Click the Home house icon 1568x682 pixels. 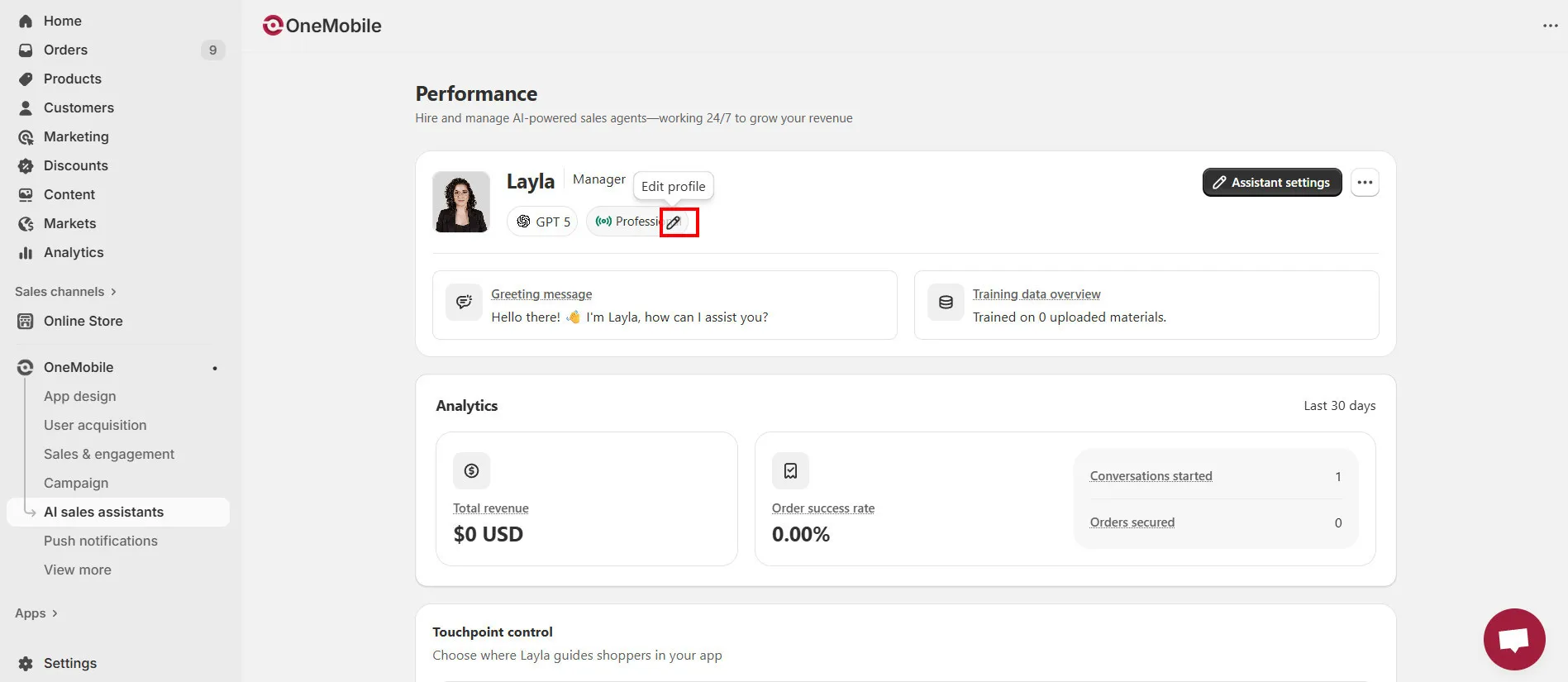pos(26,21)
